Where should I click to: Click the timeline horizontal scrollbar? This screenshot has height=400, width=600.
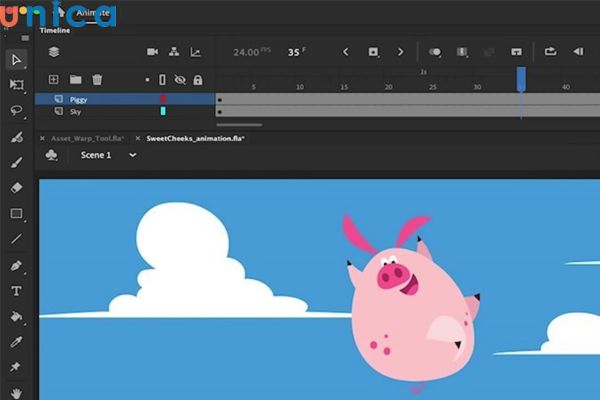click(239, 124)
